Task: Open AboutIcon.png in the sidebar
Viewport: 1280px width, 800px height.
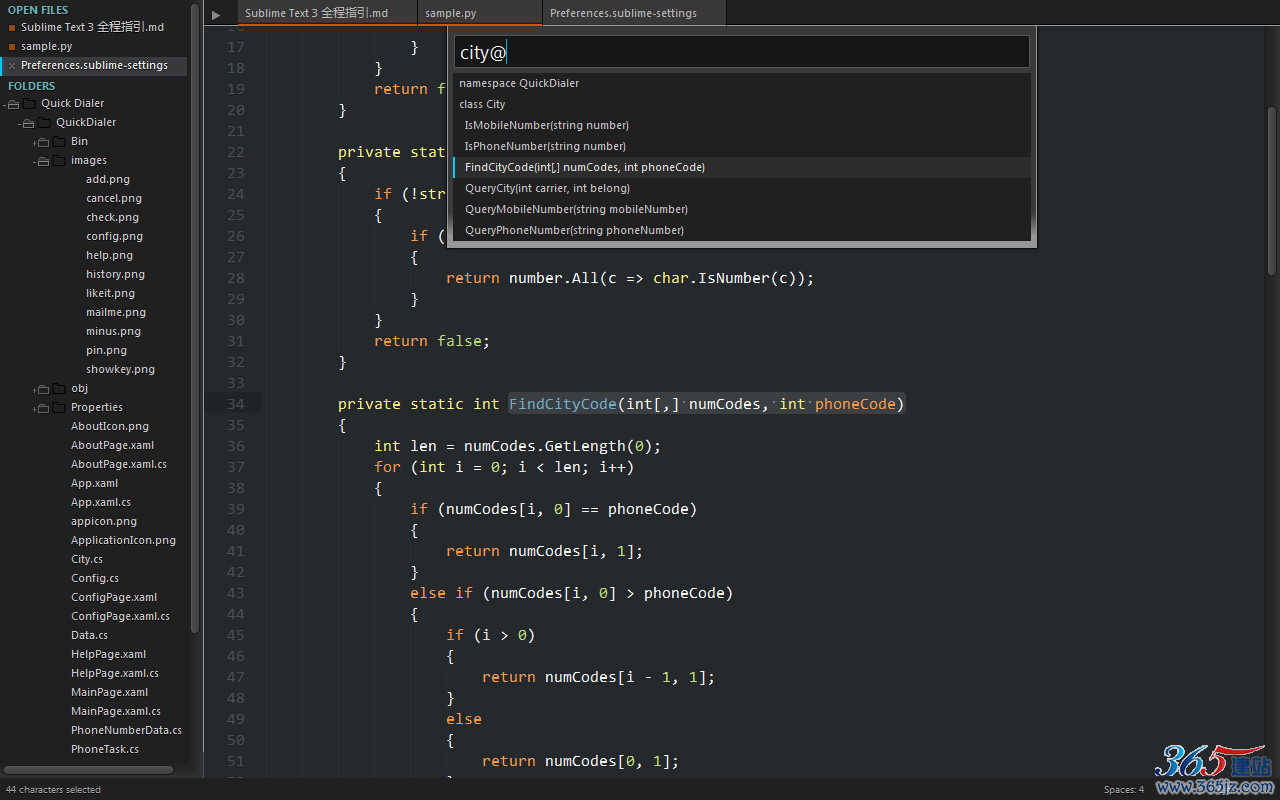Action: coord(110,427)
